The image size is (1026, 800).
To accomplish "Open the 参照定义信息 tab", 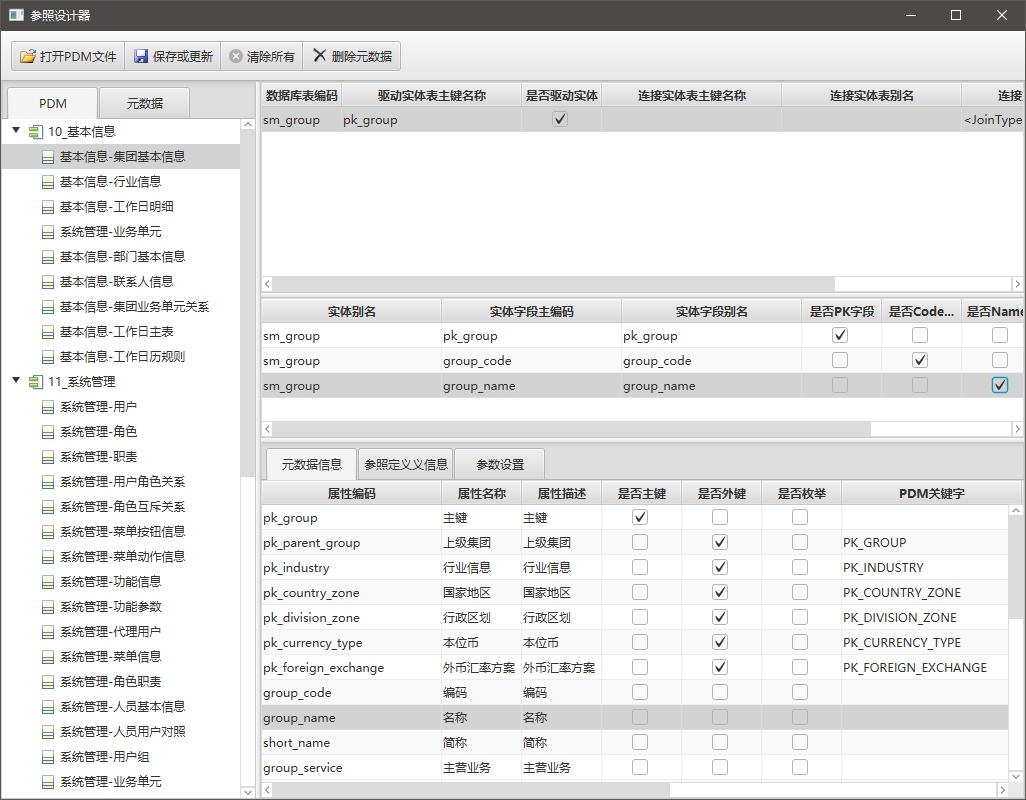I will tap(406, 464).
